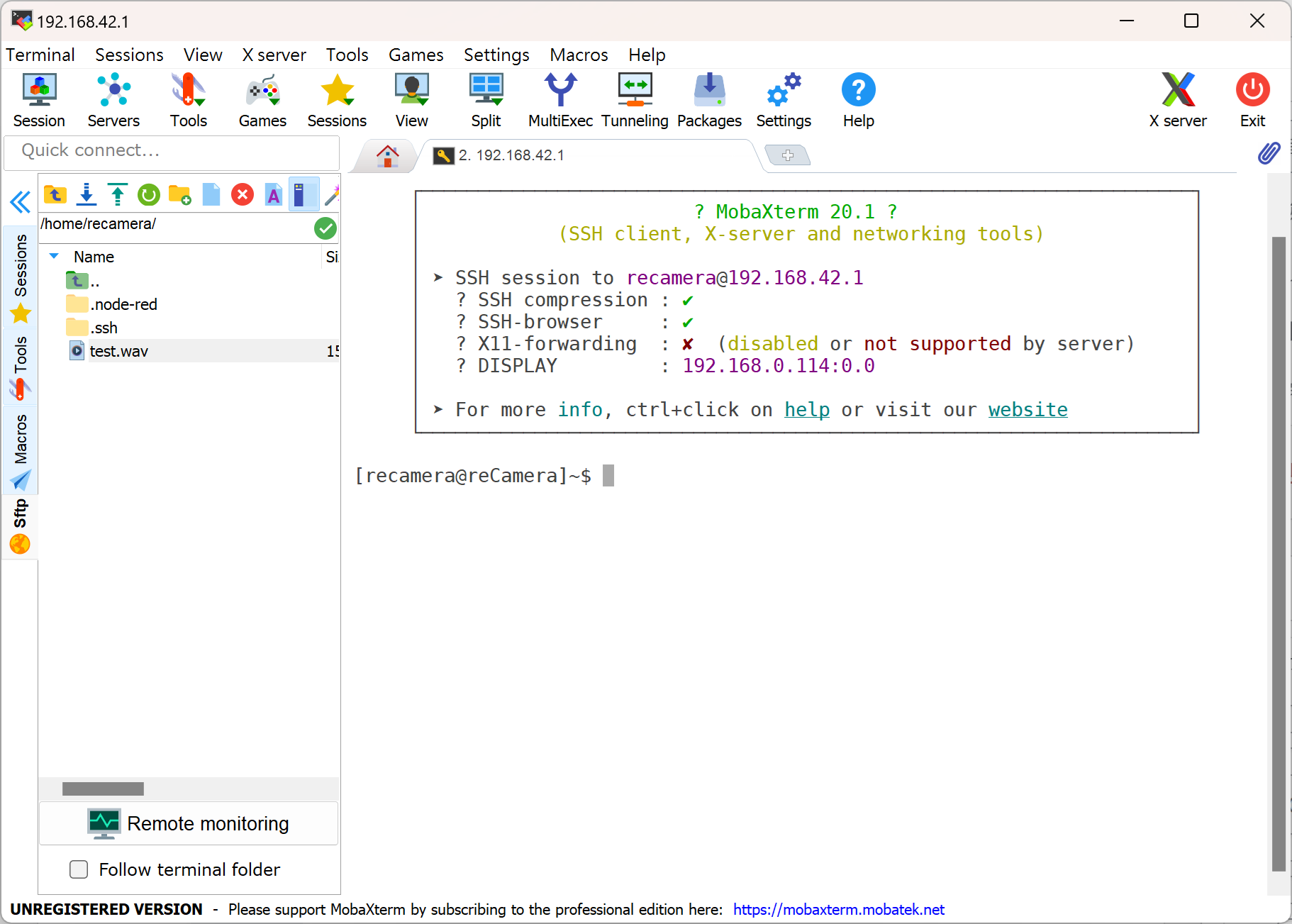Click the red delete icon in SFTP toolbar
1292x924 pixels.
pyautogui.click(x=243, y=194)
